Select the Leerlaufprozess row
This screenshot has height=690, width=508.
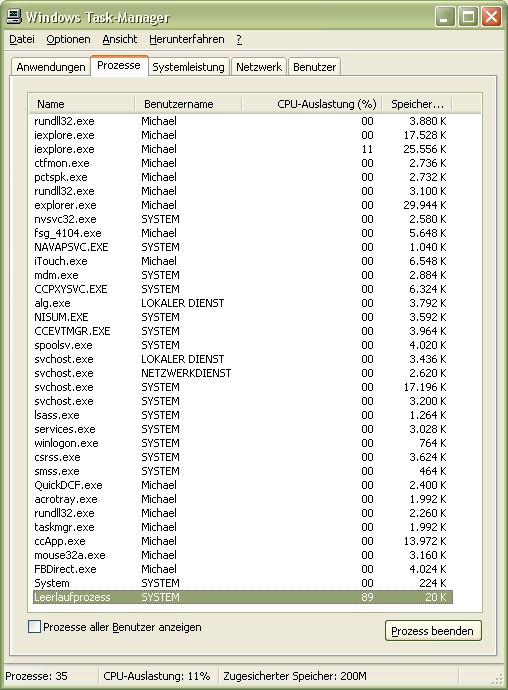click(243, 597)
